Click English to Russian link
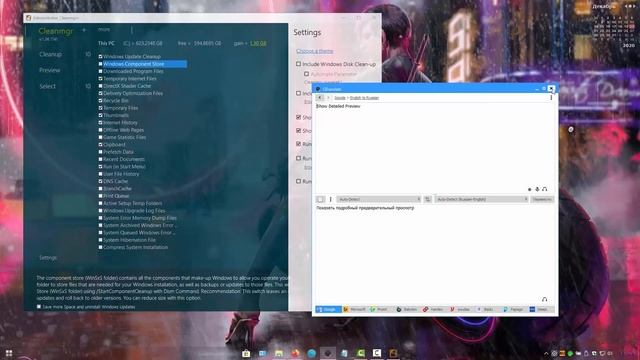Viewport: 640px width, 360px height. (364, 98)
